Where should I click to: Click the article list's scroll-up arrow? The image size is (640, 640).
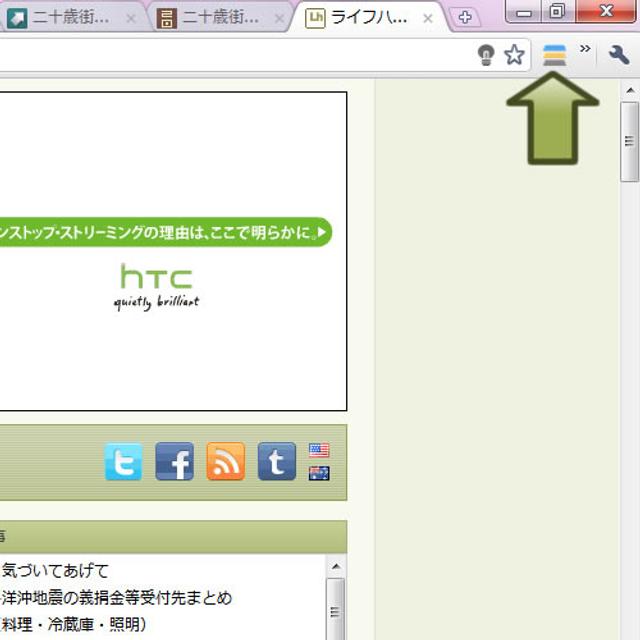336,567
